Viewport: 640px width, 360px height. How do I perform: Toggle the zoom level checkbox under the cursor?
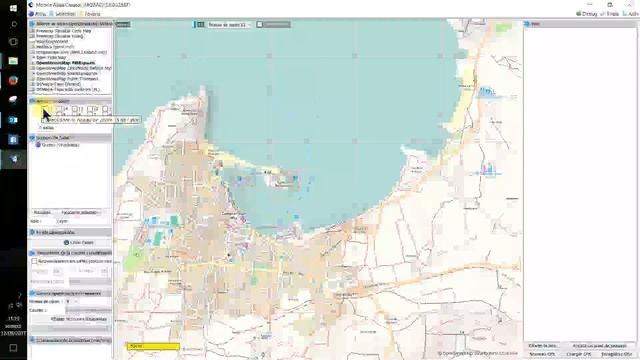pyautogui.click(x=45, y=109)
